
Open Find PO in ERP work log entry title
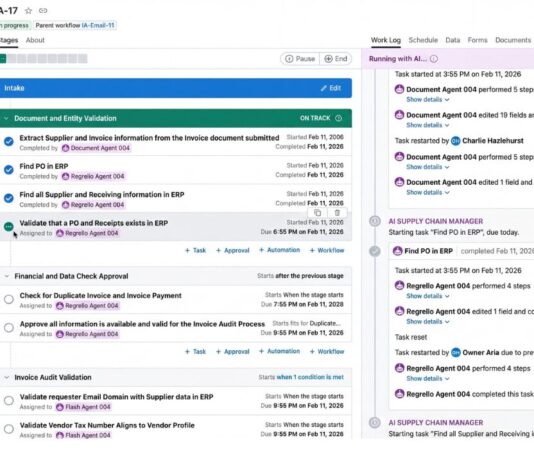[x=428, y=251]
